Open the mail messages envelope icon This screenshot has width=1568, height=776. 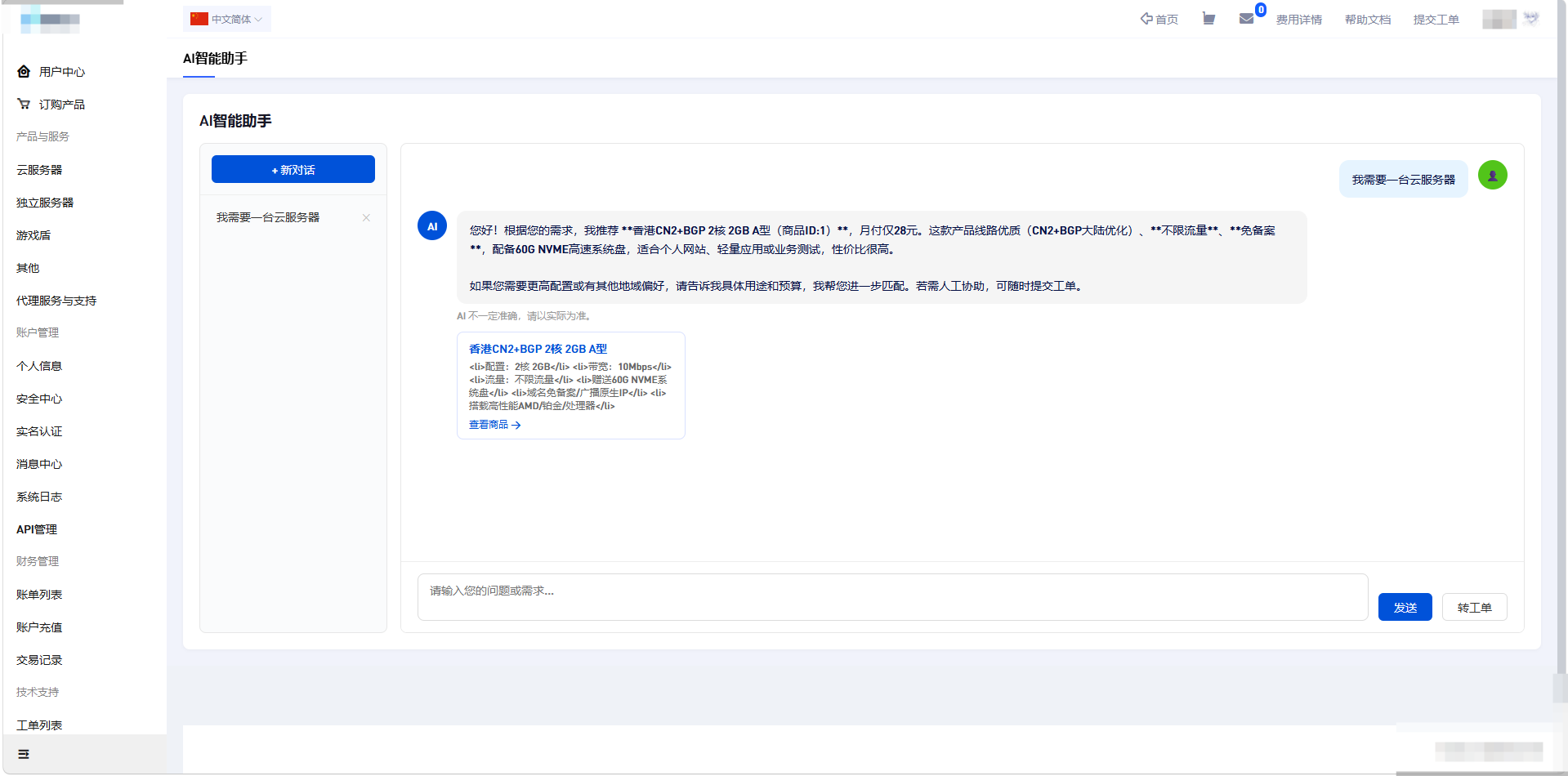point(1246,19)
